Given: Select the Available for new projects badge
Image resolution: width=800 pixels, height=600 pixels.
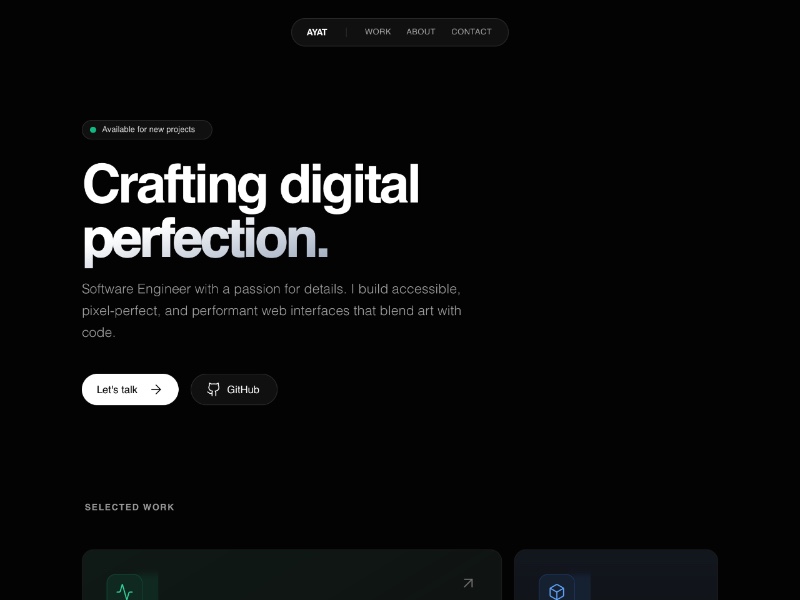Looking at the screenshot, I should coord(147,130).
